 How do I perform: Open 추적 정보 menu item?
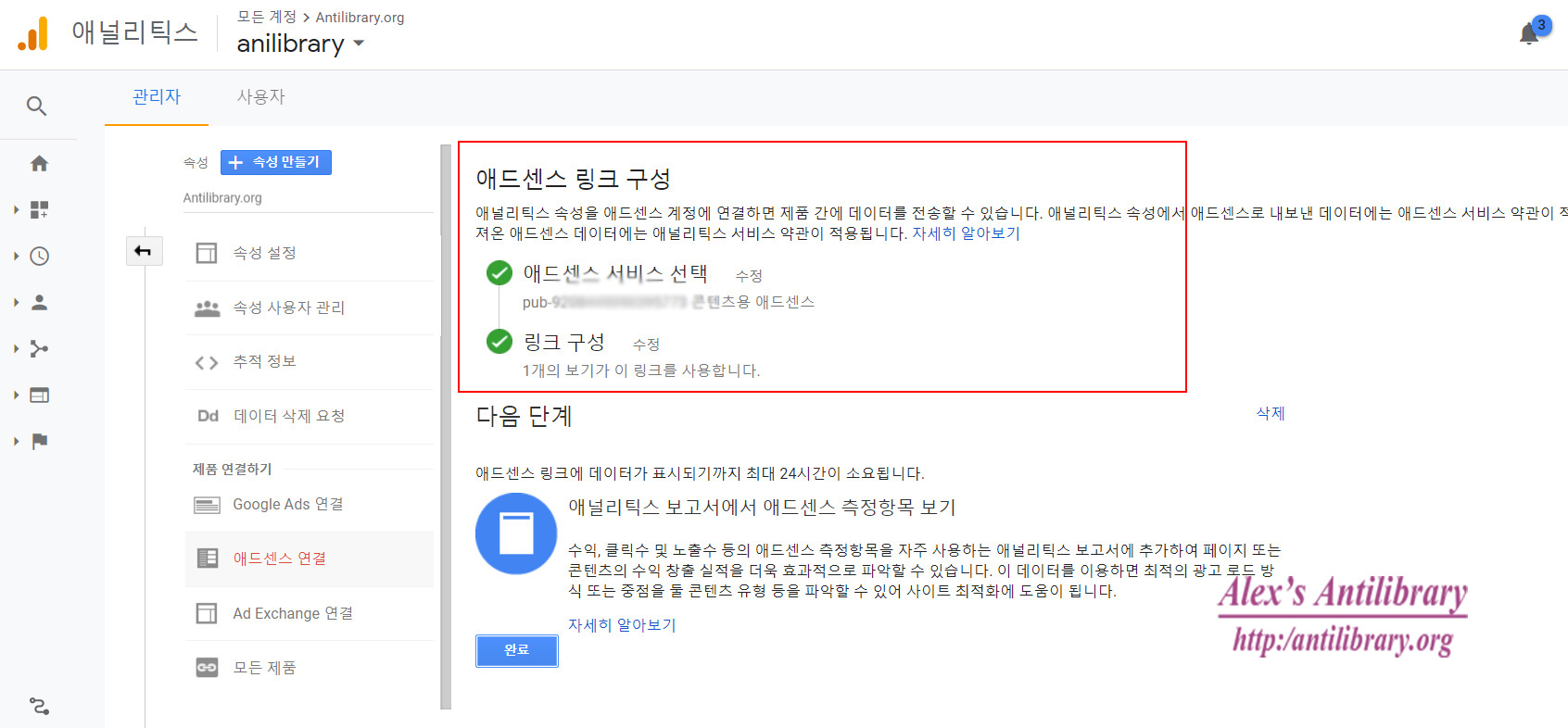pyautogui.click(x=310, y=362)
